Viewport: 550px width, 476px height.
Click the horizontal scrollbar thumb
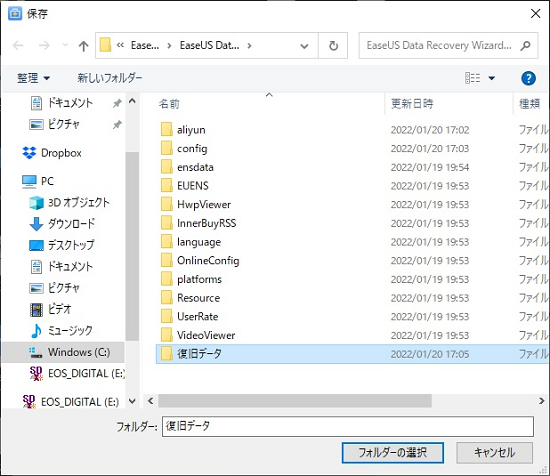point(295,401)
